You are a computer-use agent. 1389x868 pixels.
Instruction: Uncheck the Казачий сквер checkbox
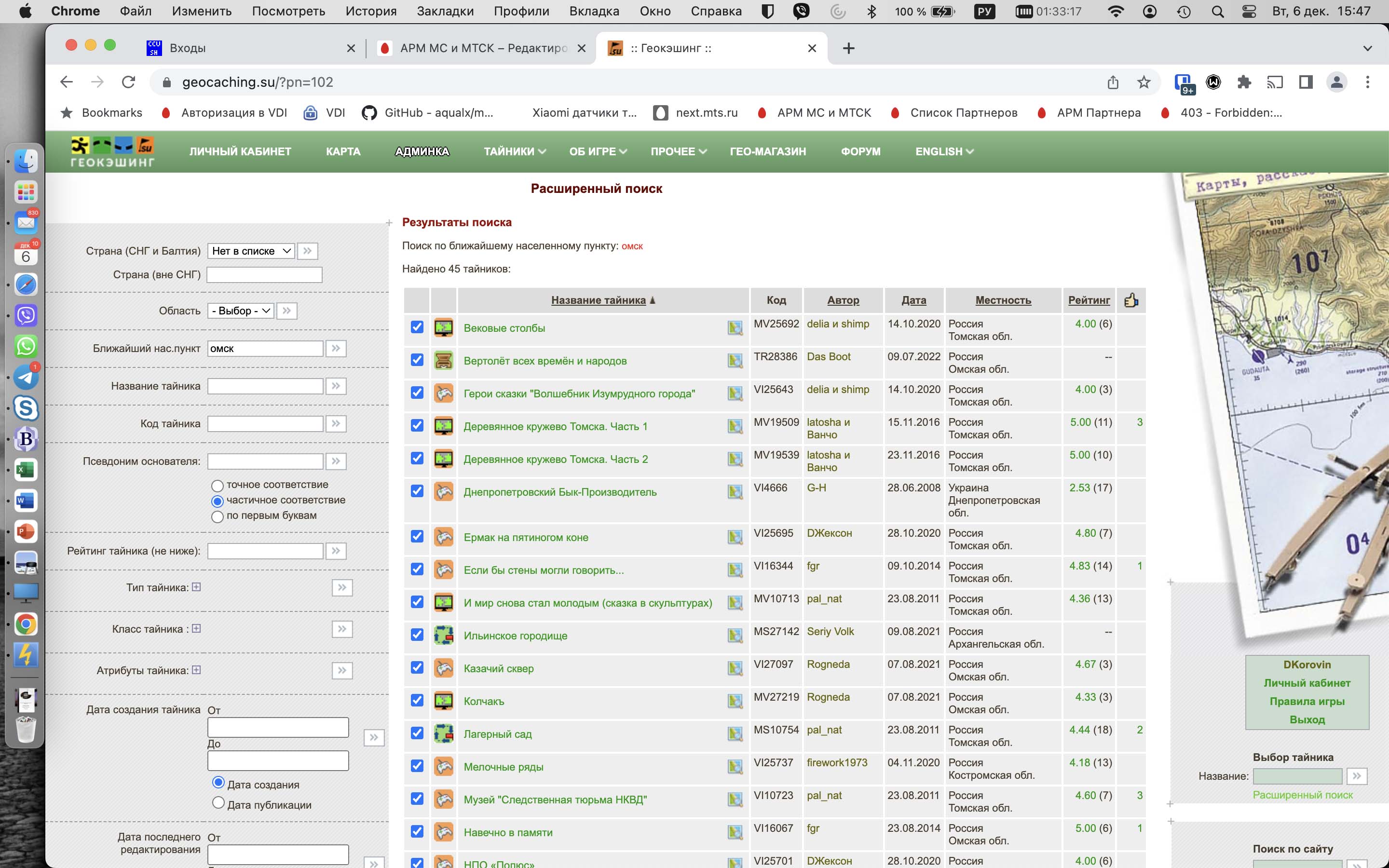pyautogui.click(x=417, y=668)
